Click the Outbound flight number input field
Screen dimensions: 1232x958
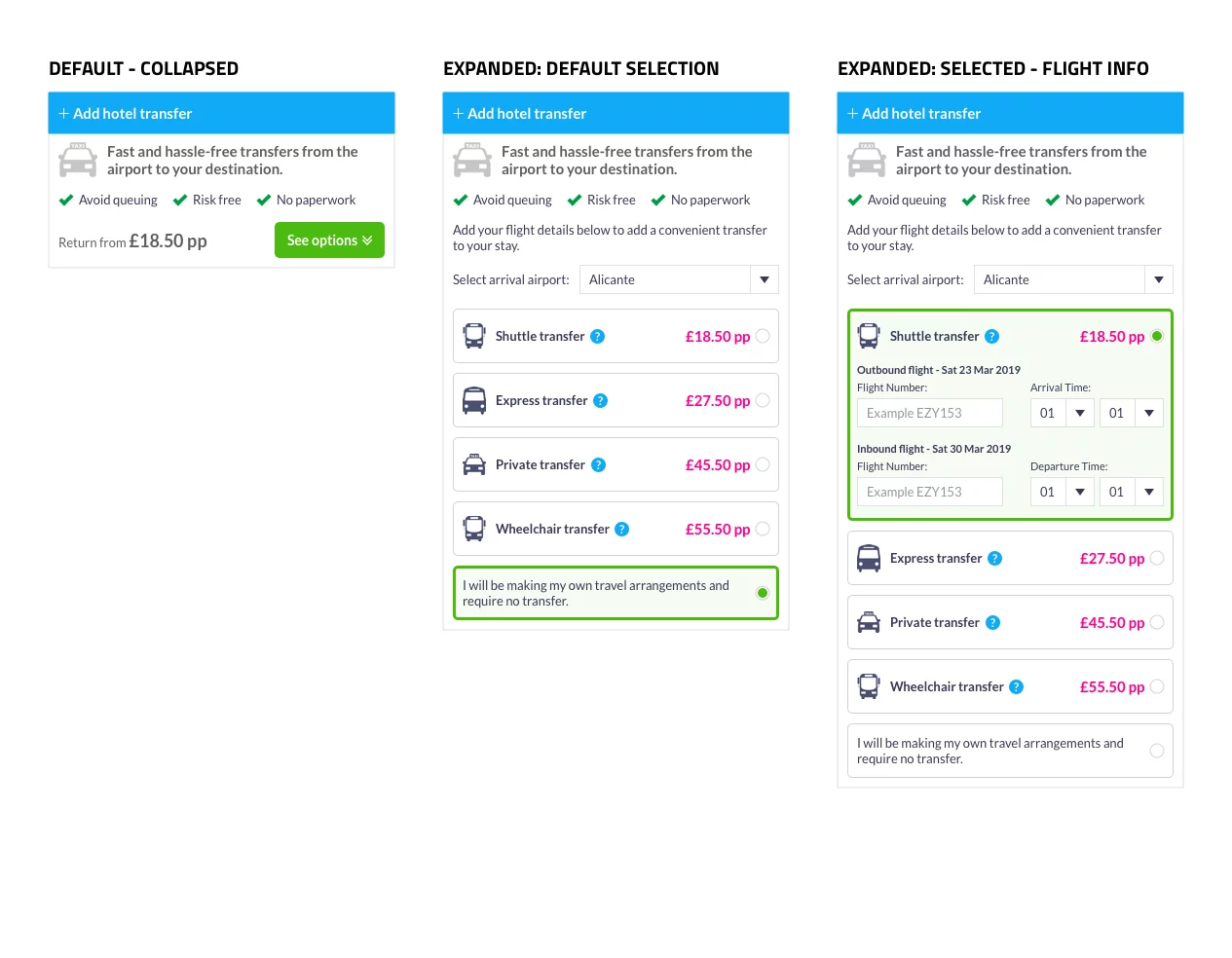929,414
